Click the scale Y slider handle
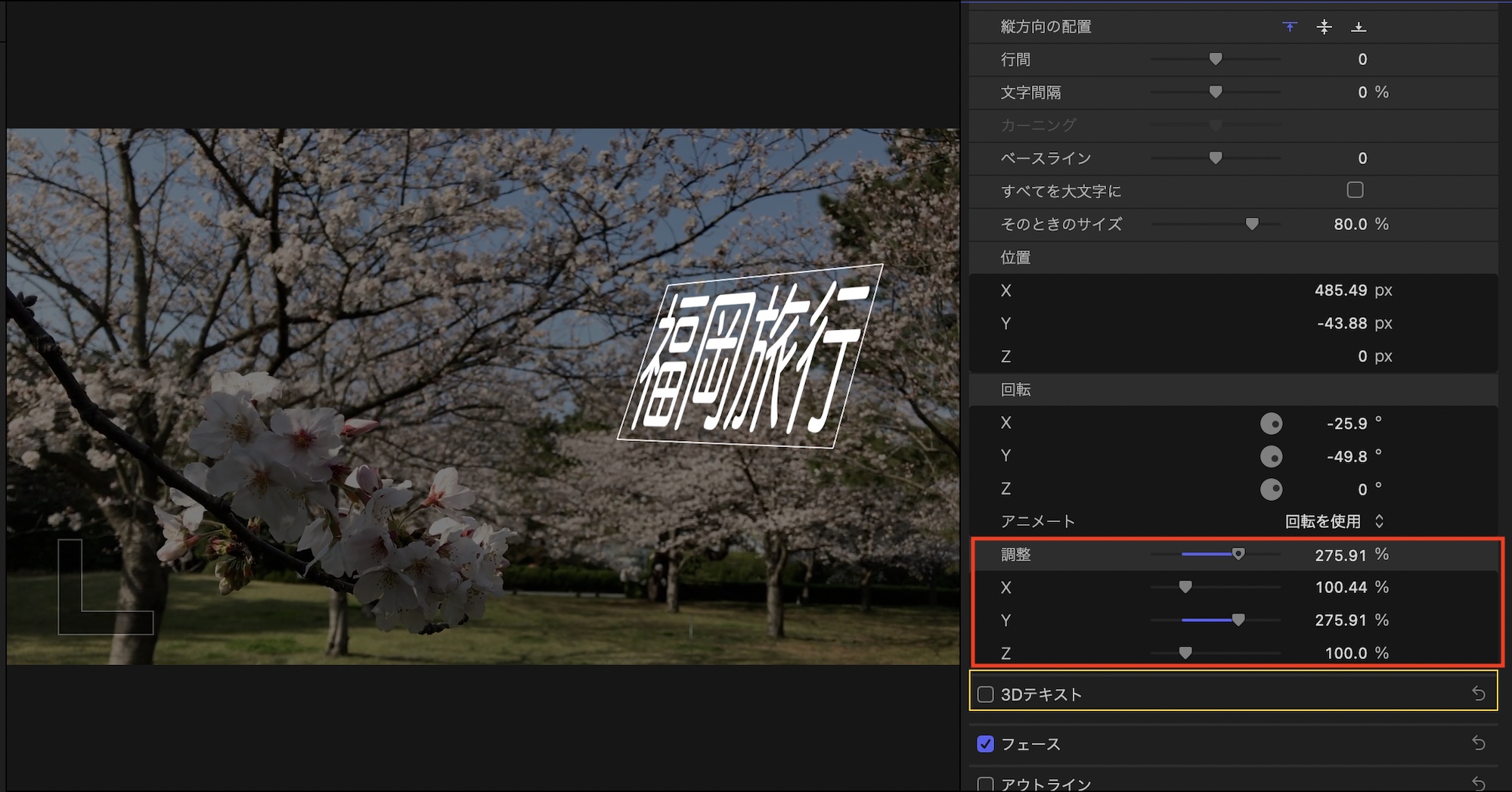The width and height of the screenshot is (1512, 792). [x=1238, y=620]
